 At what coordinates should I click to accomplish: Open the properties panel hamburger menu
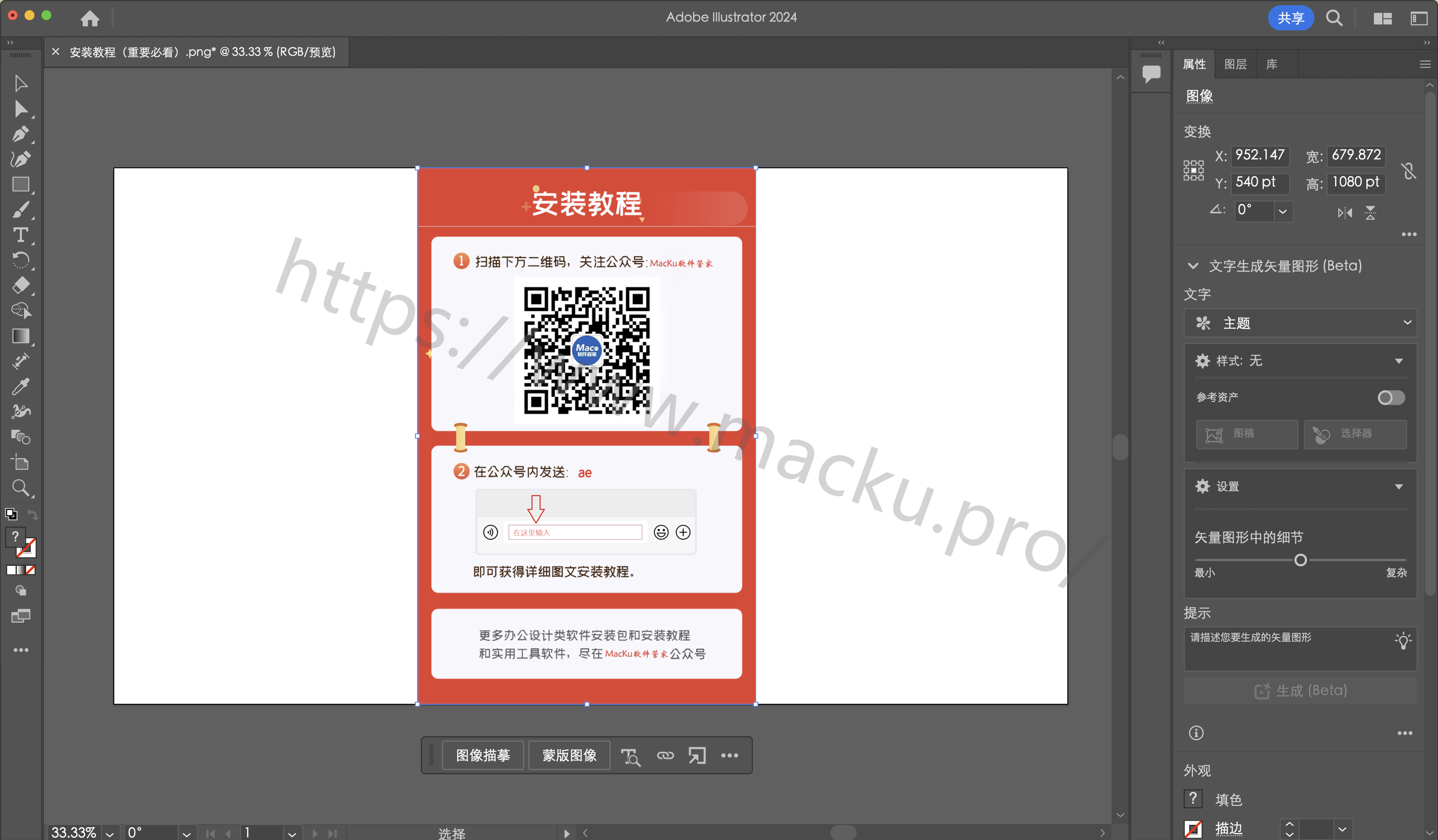[x=1425, y=65]
